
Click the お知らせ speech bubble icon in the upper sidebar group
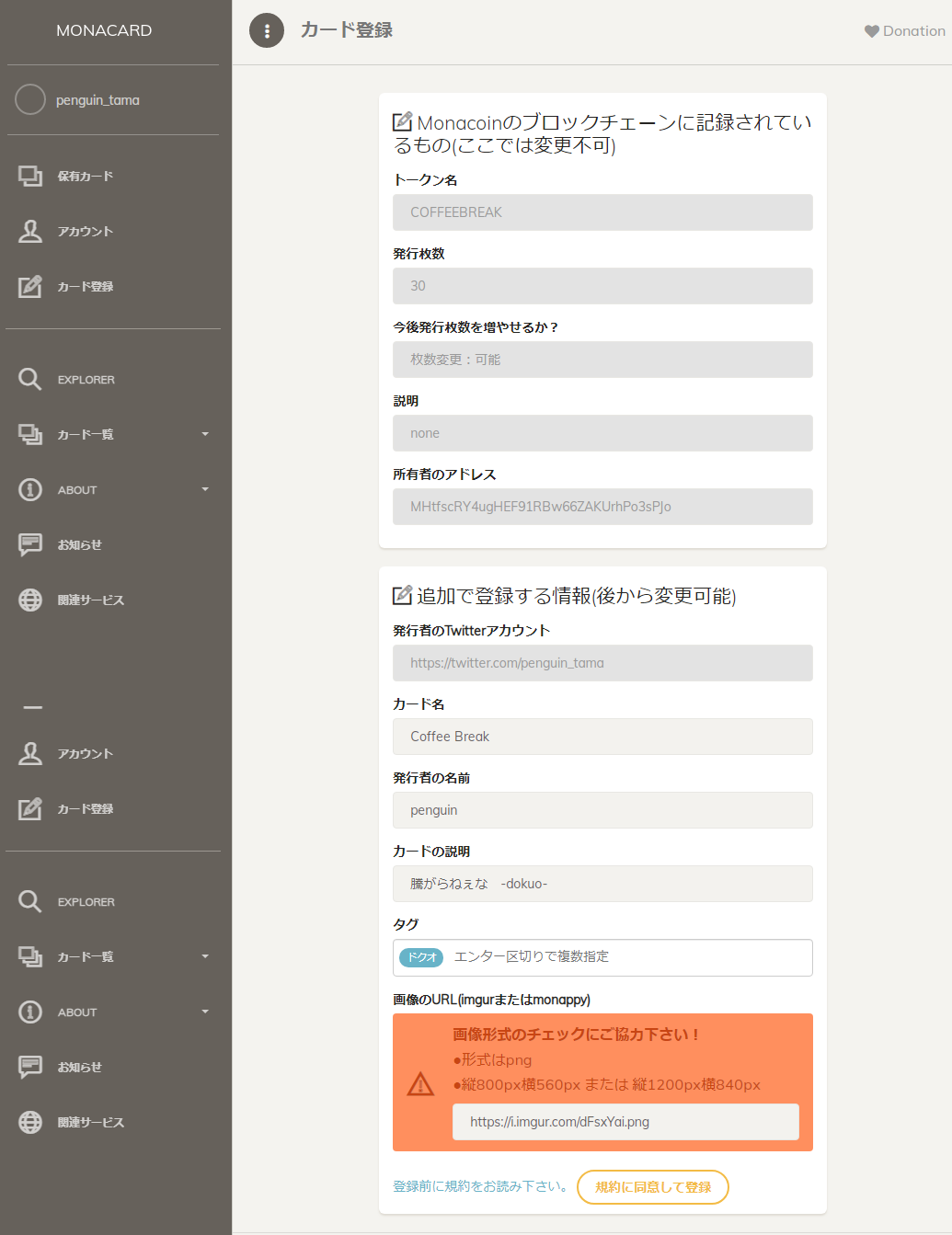pyautogui.click(x=30, y=544)
